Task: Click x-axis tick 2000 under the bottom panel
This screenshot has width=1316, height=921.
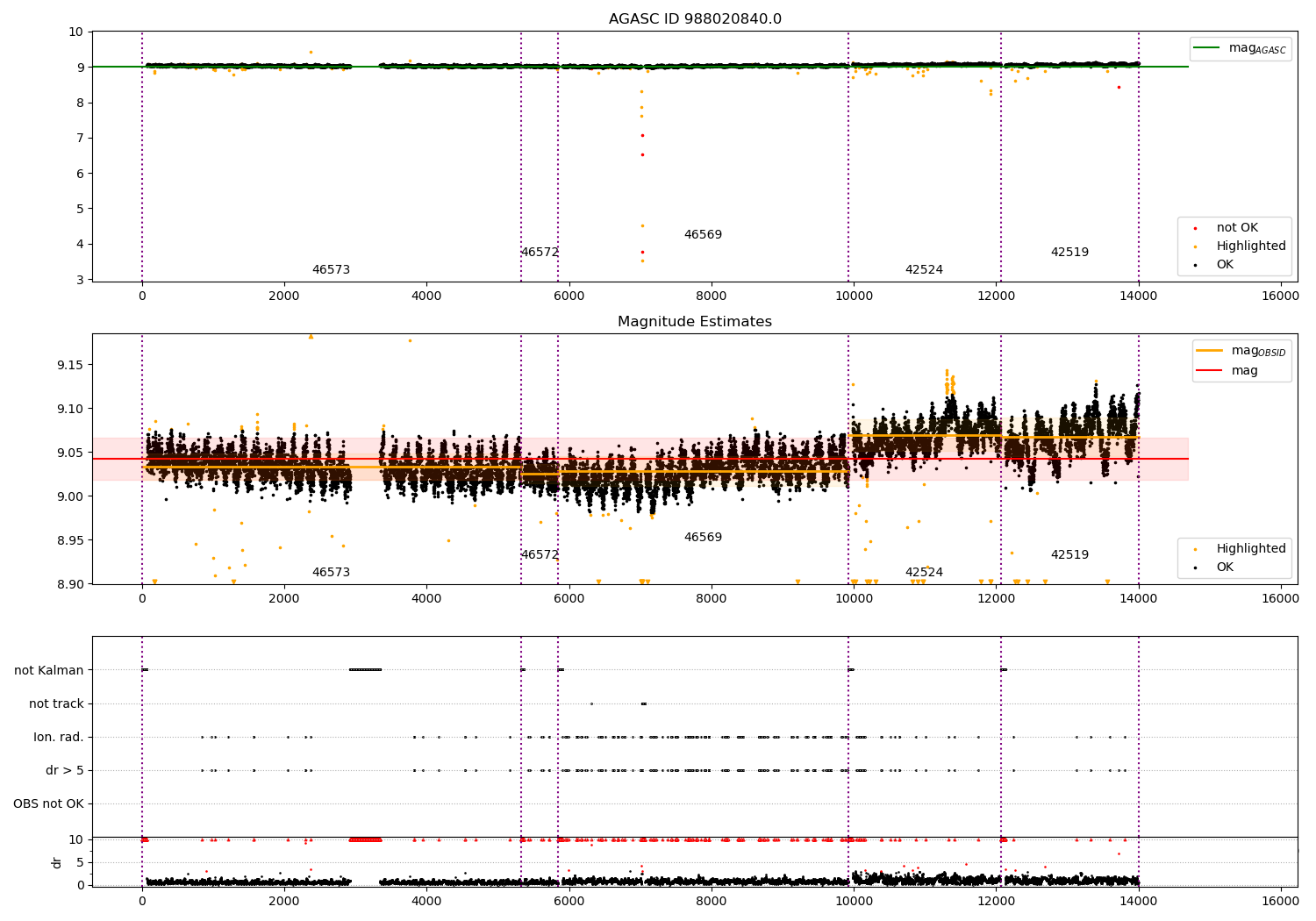Action: [284, 901]
